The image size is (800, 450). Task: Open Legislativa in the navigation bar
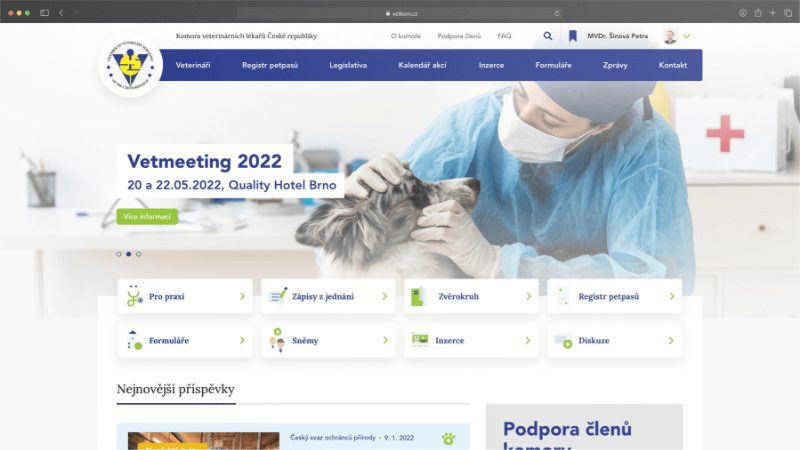pyautogui.click(x=348, y=65)
